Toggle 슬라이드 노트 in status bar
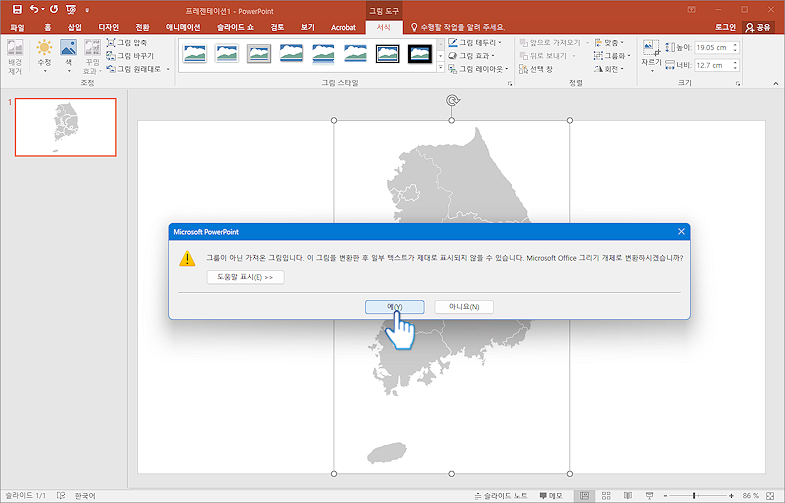Screen dimensions: 785x503 click(x=501, y=495)
